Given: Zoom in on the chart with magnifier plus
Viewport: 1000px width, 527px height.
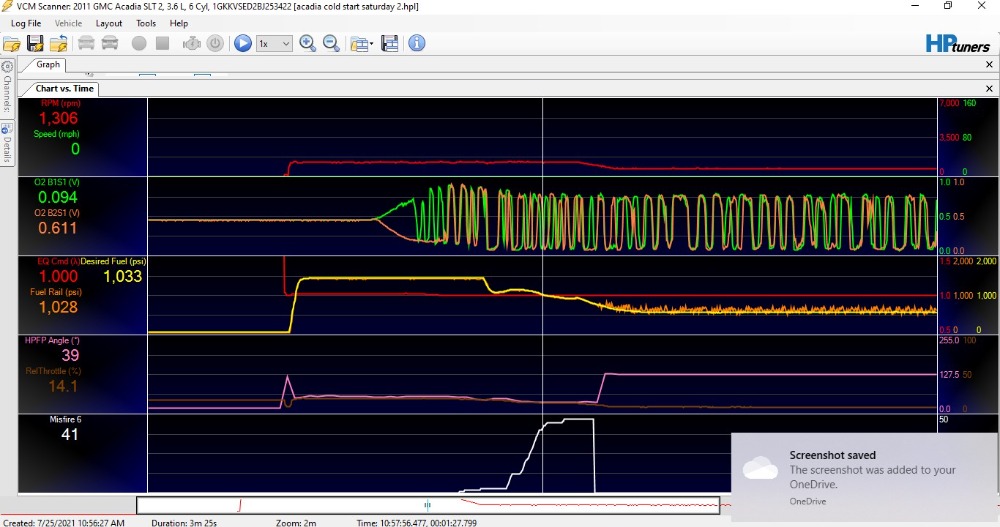Looking at the screenshot, I should tap(308, 43).
